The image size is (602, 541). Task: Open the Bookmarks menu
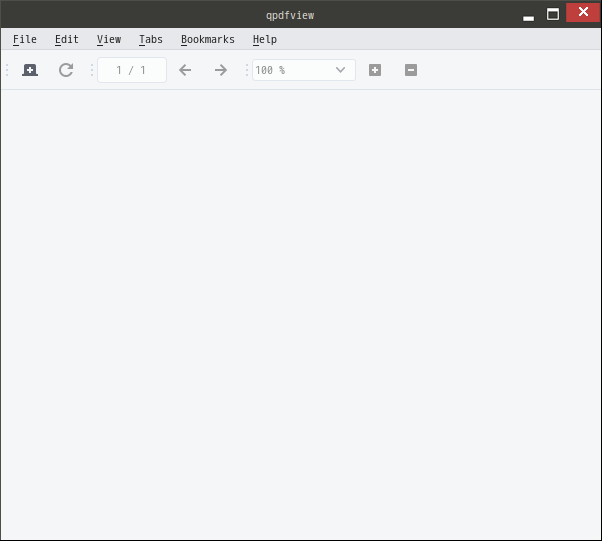208,39
